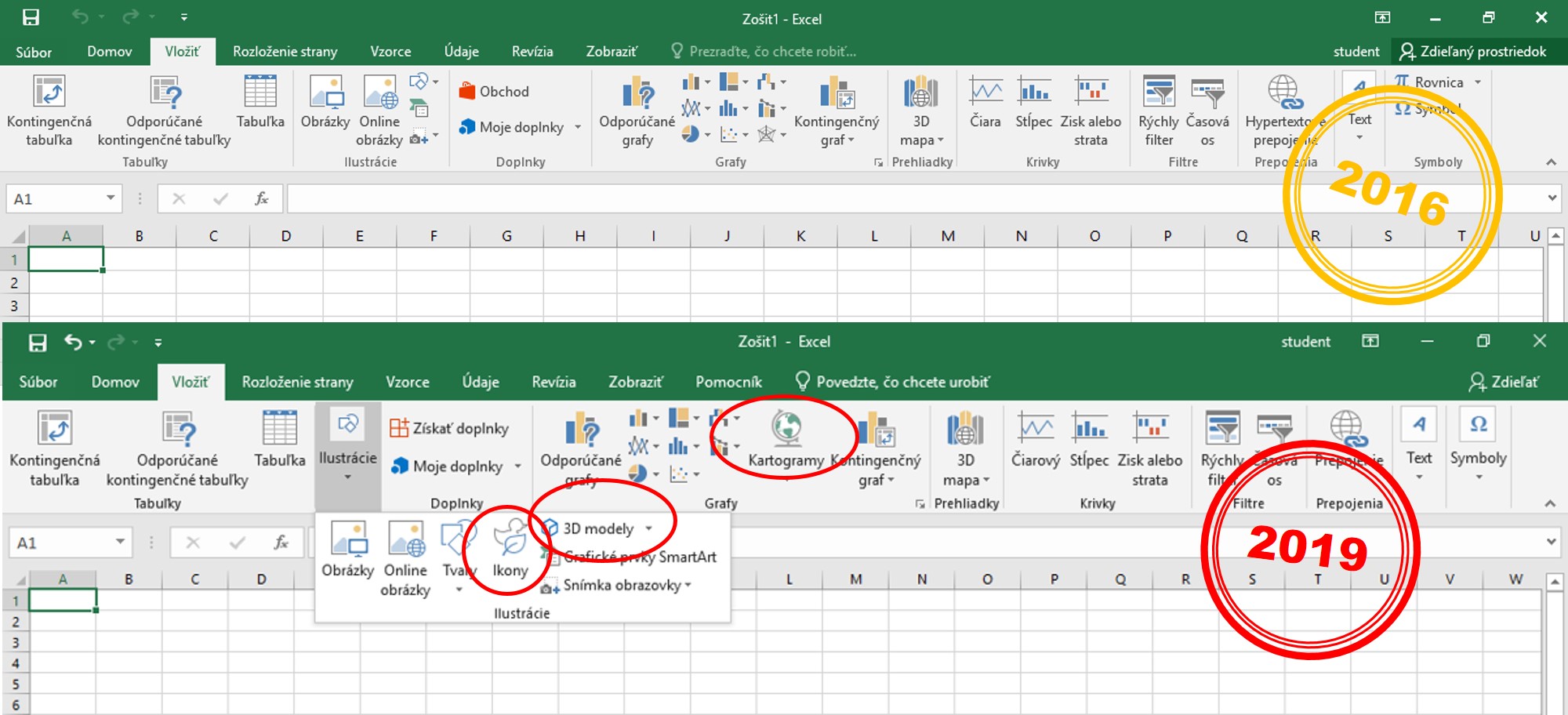
Task: Expand Name Box dropdown in top window
Action: click(111, 198)
